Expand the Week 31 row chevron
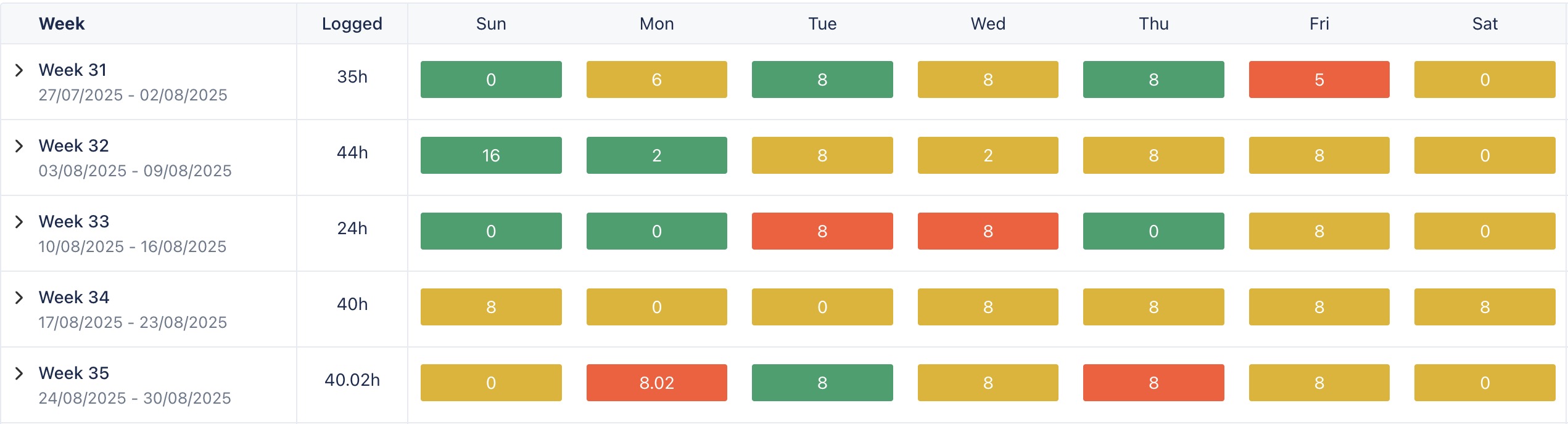Screen dimensions: 1568x424 tap(19, 70)
